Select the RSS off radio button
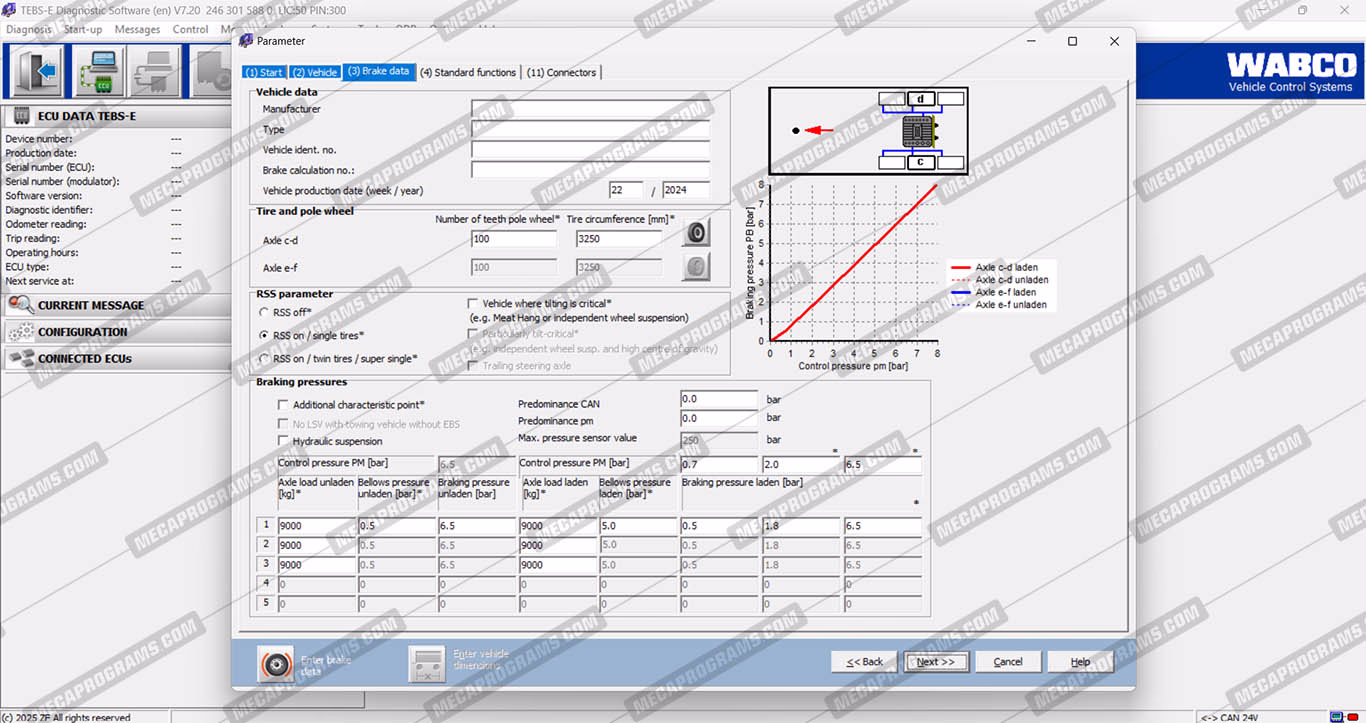The image size is (1366, 723). tap(264, 313)
